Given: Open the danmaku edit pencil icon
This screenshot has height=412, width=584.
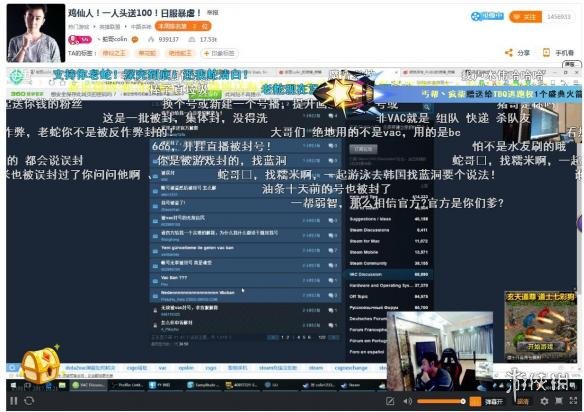Looking at the screenshot, I should pyautogui.click(x=390, y=401).
